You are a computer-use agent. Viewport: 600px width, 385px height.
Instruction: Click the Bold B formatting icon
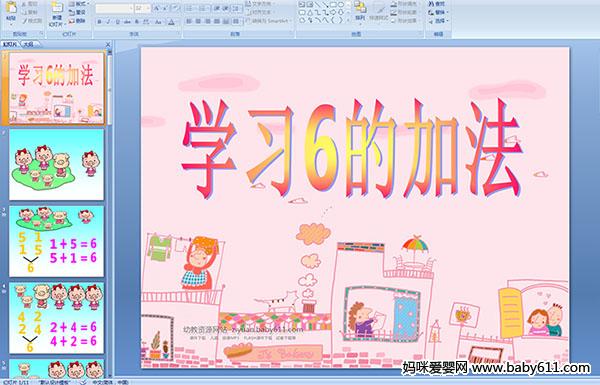tap(99, 22)
